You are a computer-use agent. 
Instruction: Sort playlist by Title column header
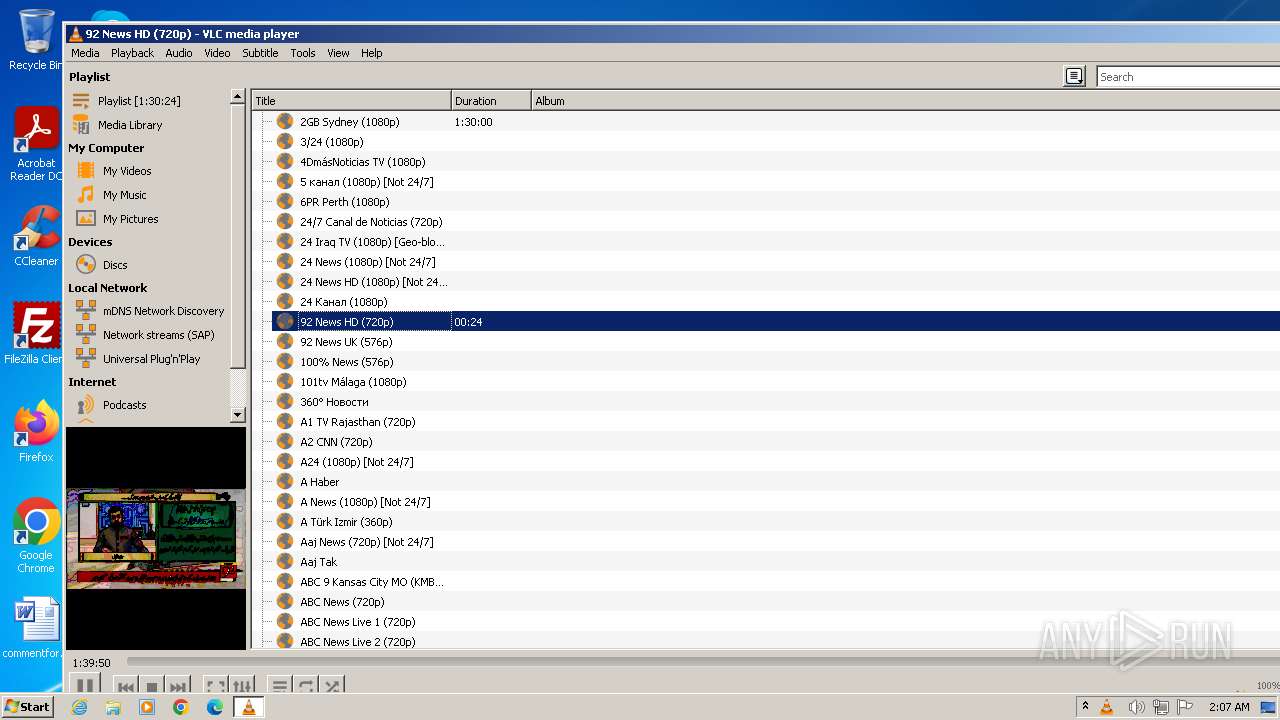click(x=351, y=101)
